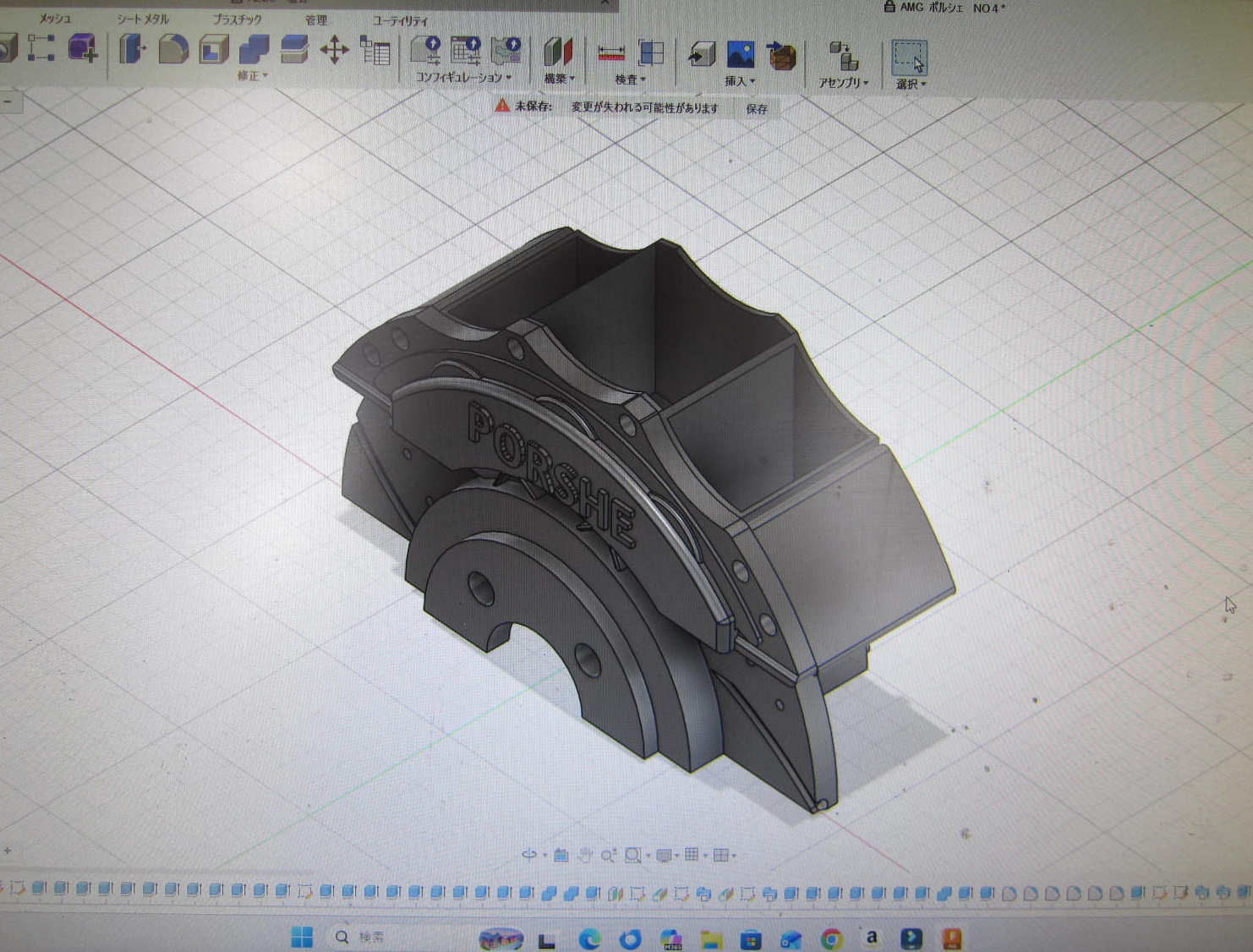This screenshot has width=1253, height=952.
Task: Open the Viewports layout icon
Action: tap(720, 855)
